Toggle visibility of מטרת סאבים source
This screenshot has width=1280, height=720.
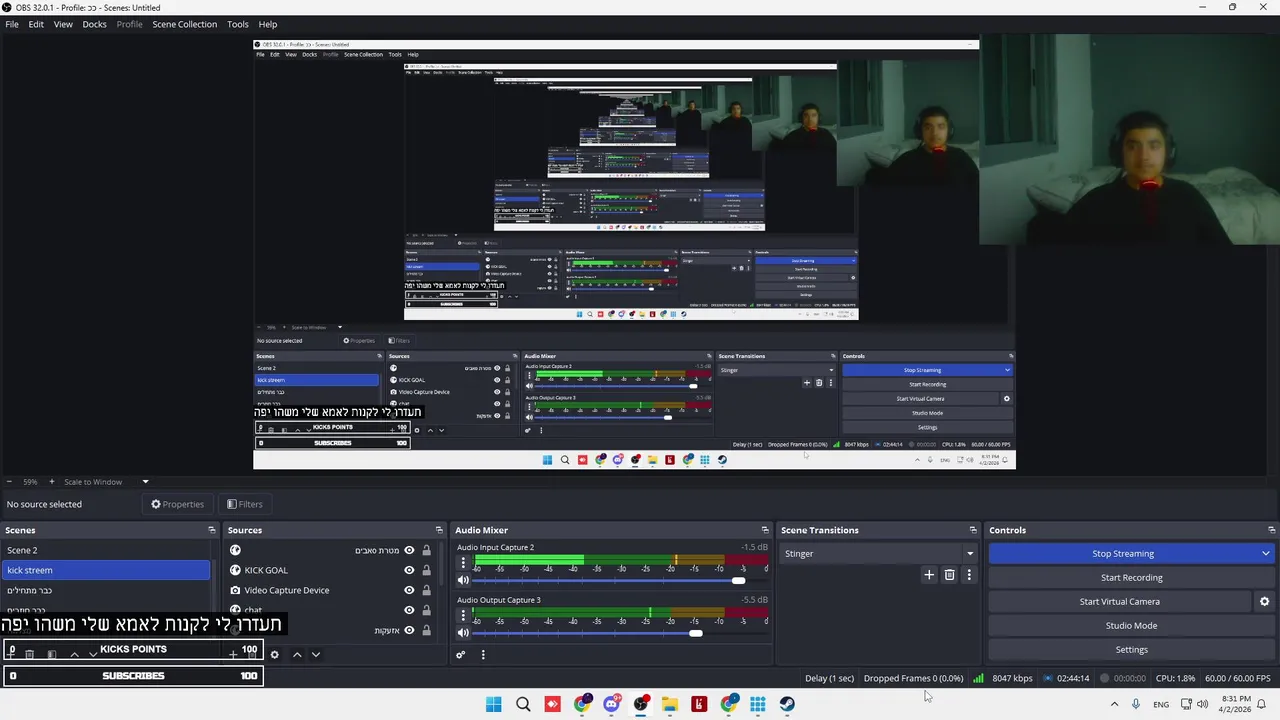click(409, 550)
